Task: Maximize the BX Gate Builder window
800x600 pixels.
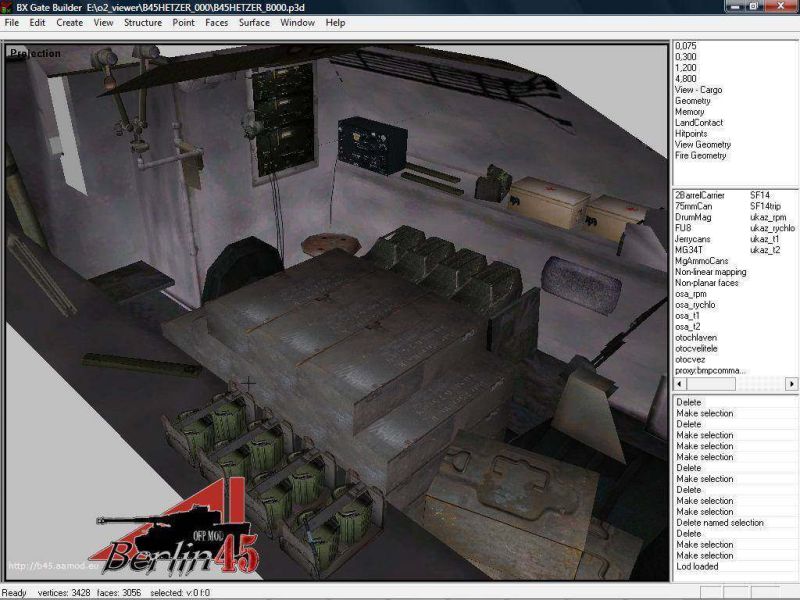Action: tap(754, 6)
